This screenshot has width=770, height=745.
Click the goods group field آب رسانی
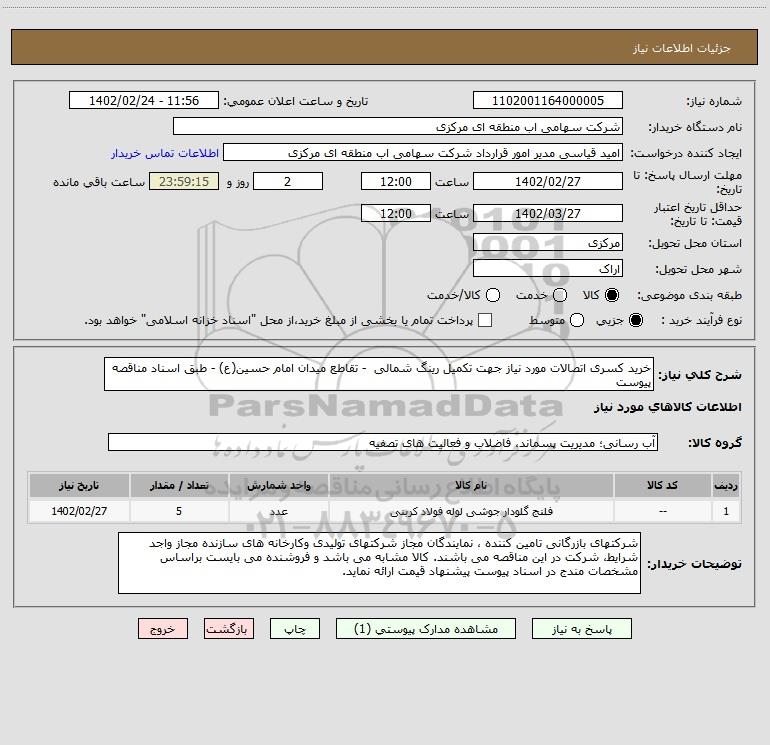pyautogui.click(x=383, y=442)
